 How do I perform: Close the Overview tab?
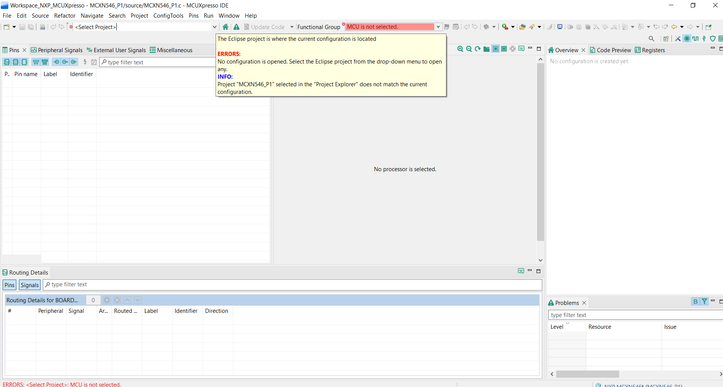[583, 50]
